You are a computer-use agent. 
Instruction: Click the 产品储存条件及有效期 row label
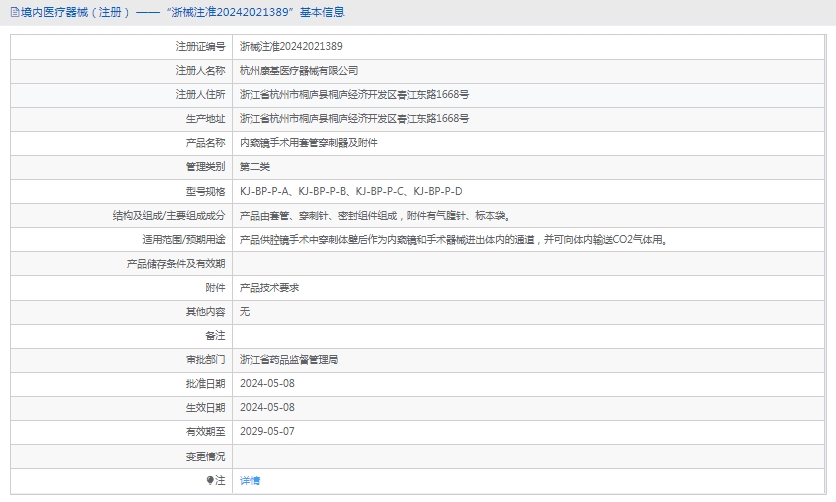click(175, 263)
